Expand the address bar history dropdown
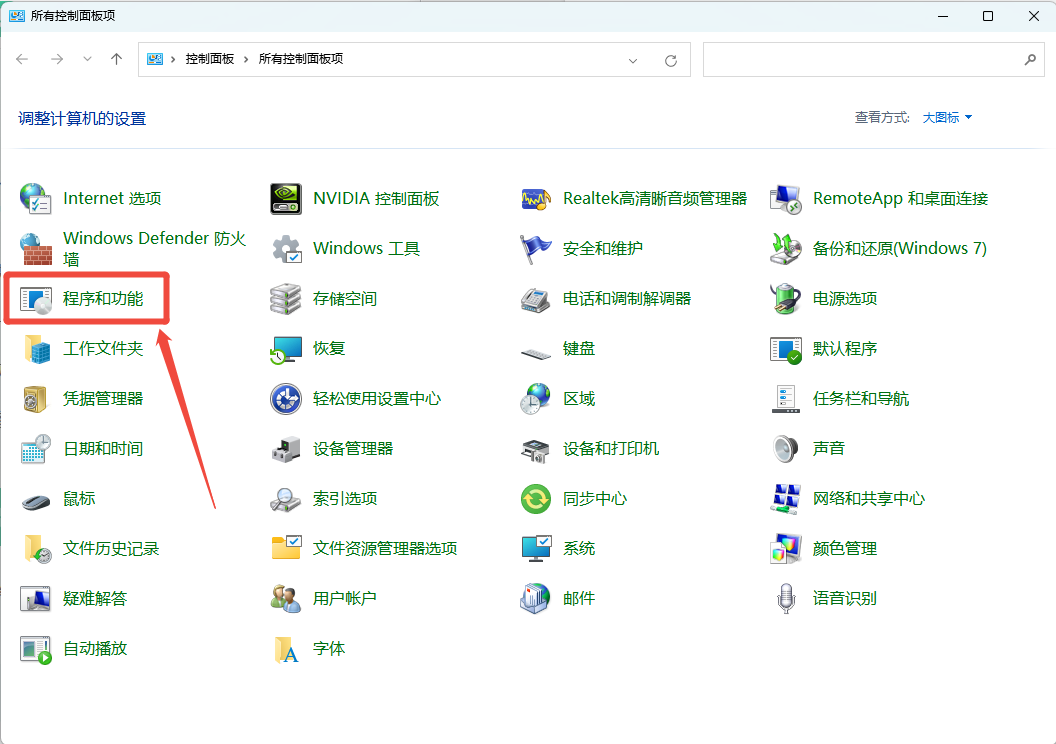This screenshot has width=1056, height=744. tap(632, 61)
